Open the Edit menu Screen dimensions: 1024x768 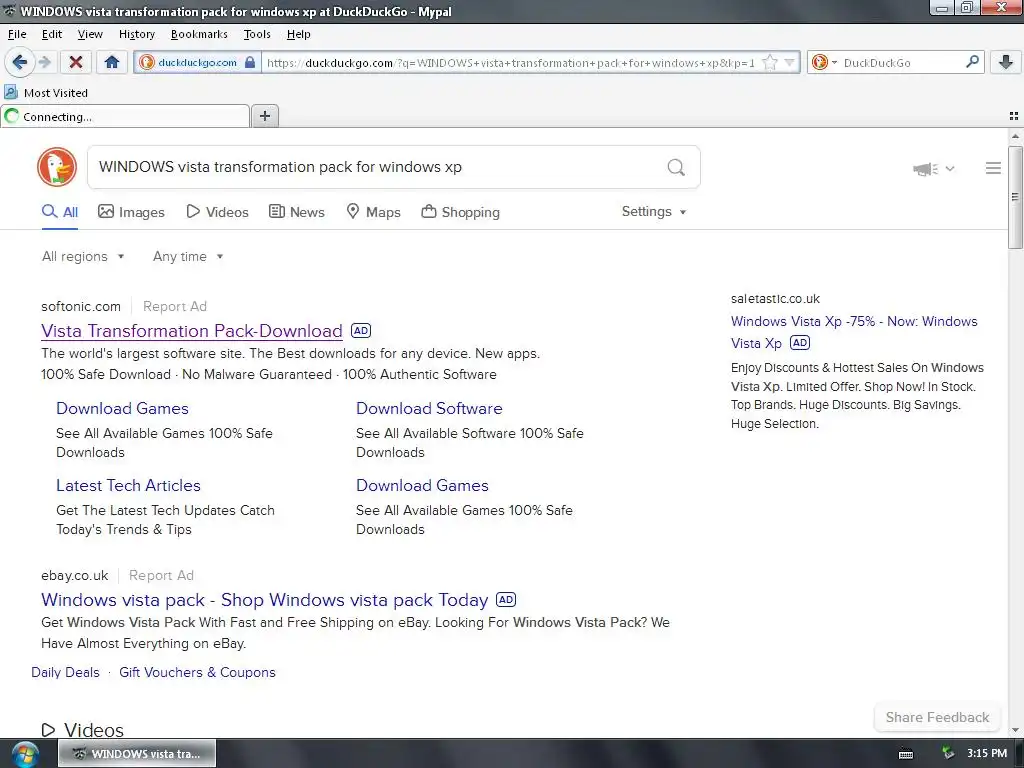click(52, 34)
